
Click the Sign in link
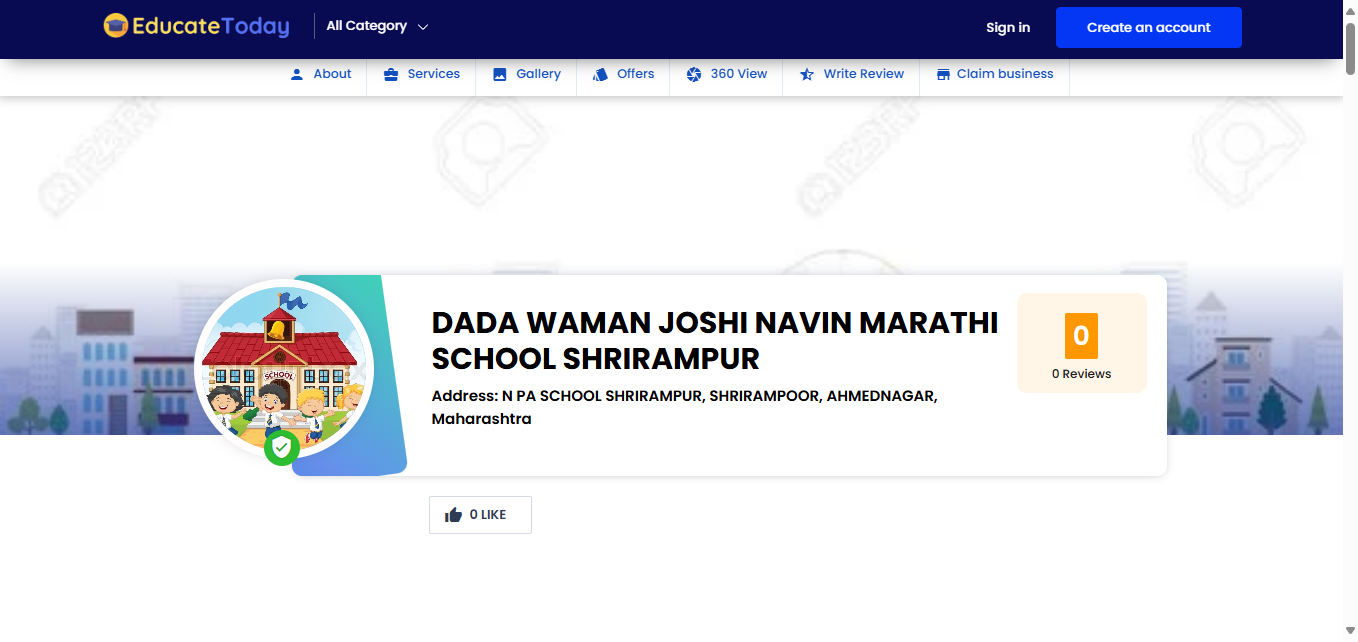tap(1008, 27)
